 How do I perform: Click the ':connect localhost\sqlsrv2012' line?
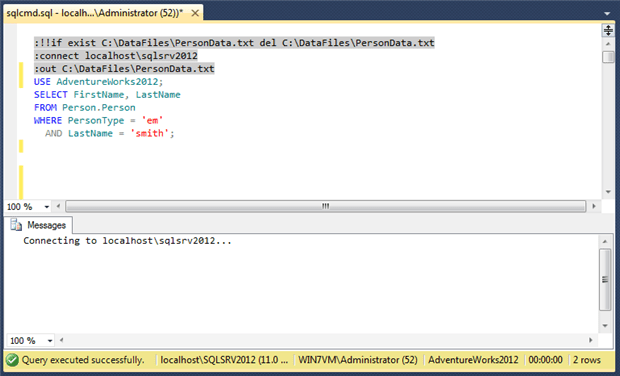pos(115,56)
